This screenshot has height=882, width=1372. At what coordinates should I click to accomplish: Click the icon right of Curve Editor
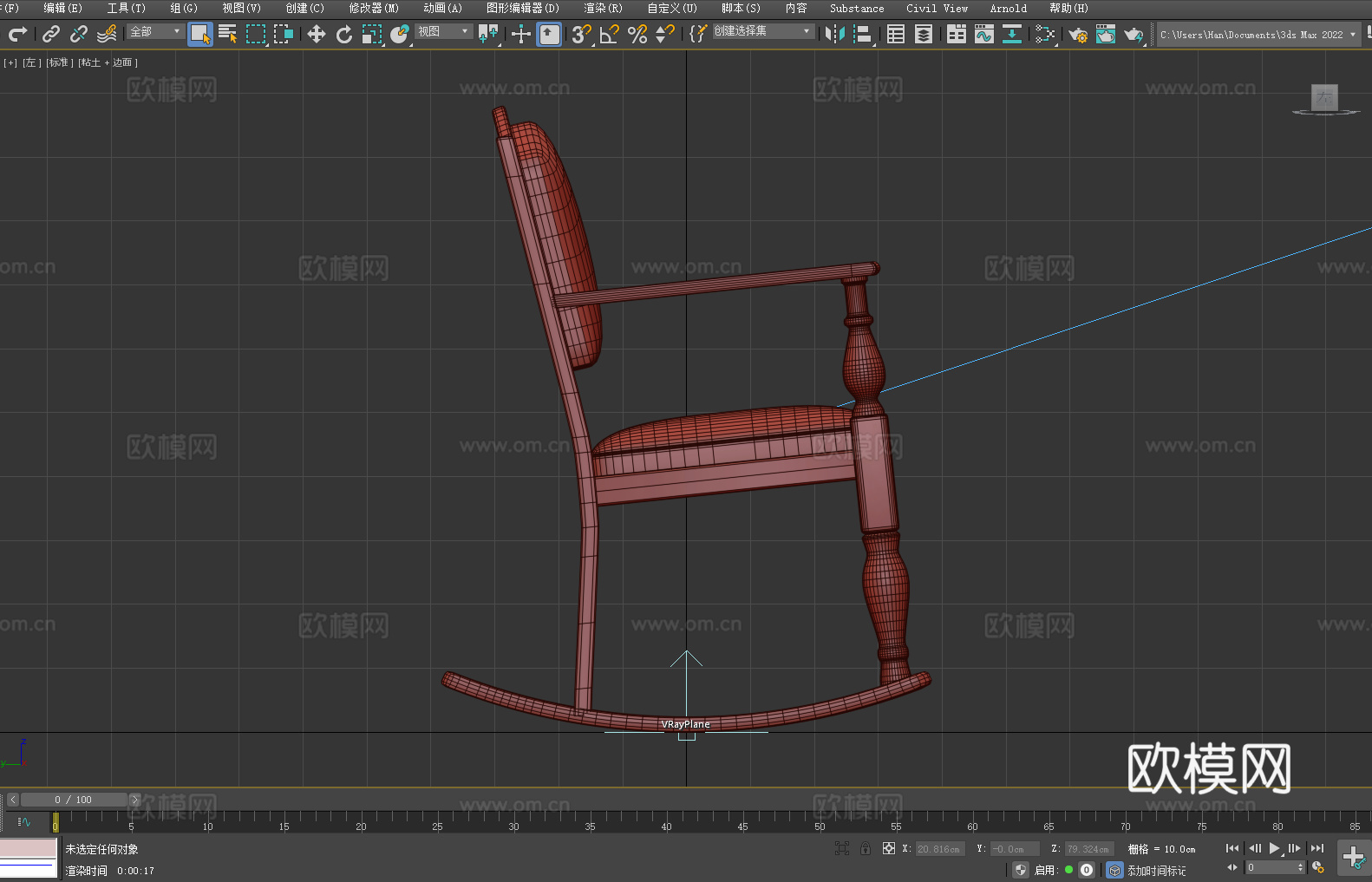coord(1012,34)
